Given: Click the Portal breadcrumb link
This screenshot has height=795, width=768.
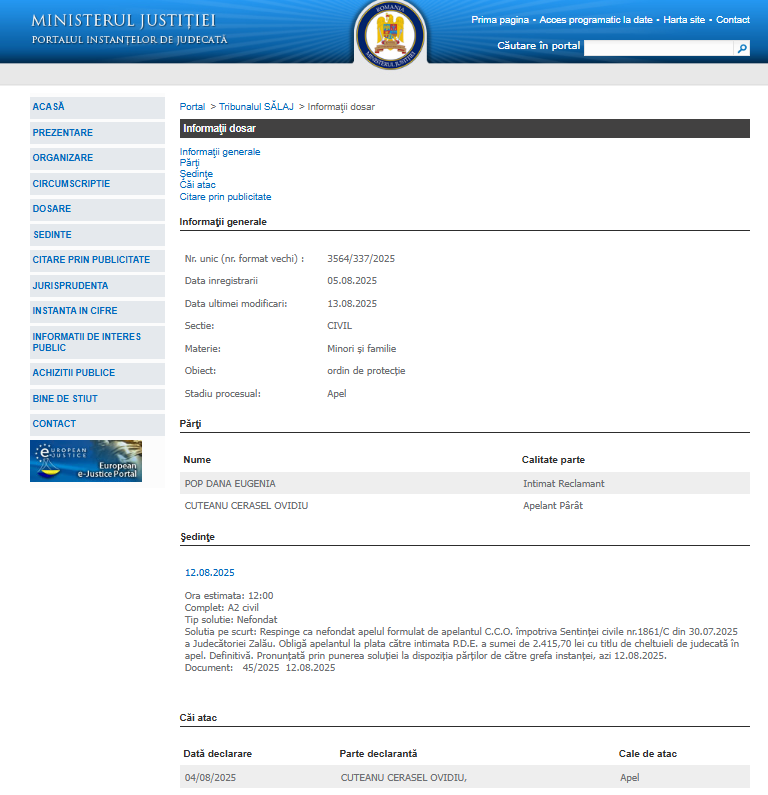Looking at the screenshot, I should pos(192,107).
